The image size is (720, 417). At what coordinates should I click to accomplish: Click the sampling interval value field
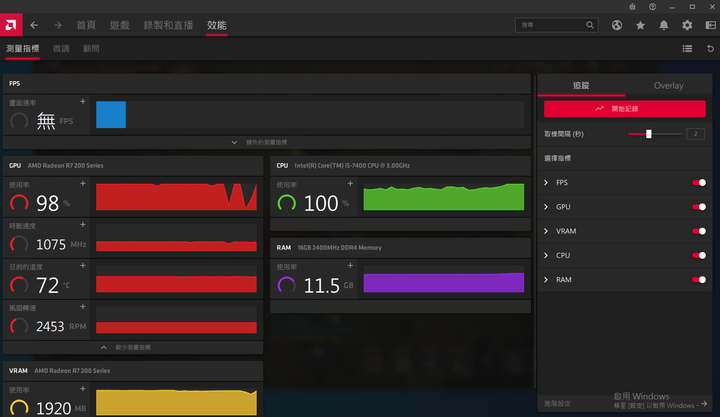695,134
